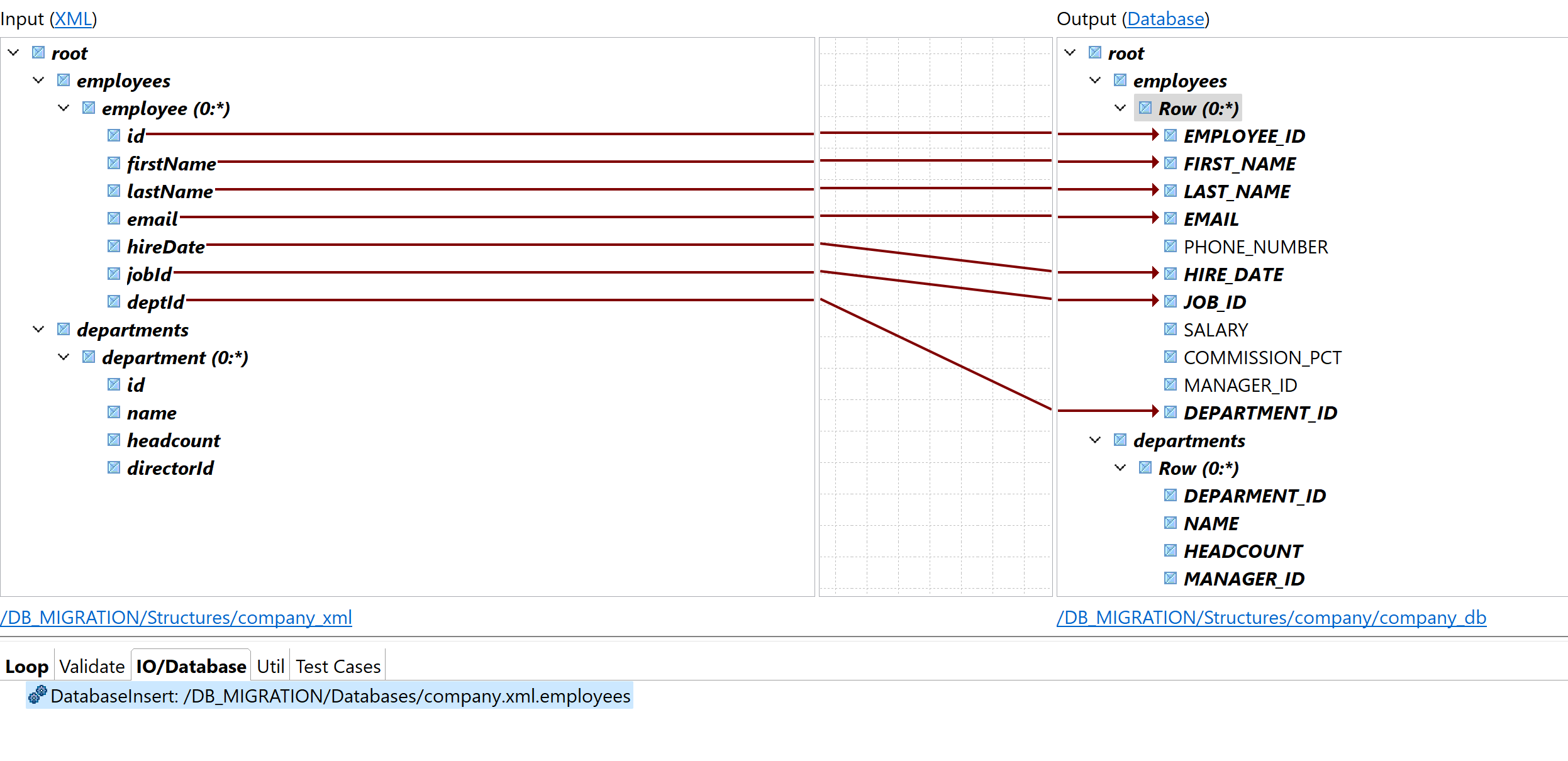Collapse the input employee (0:*) node
The width and height of the screenshot is (1568, 761).
click(x=64, y=108)
